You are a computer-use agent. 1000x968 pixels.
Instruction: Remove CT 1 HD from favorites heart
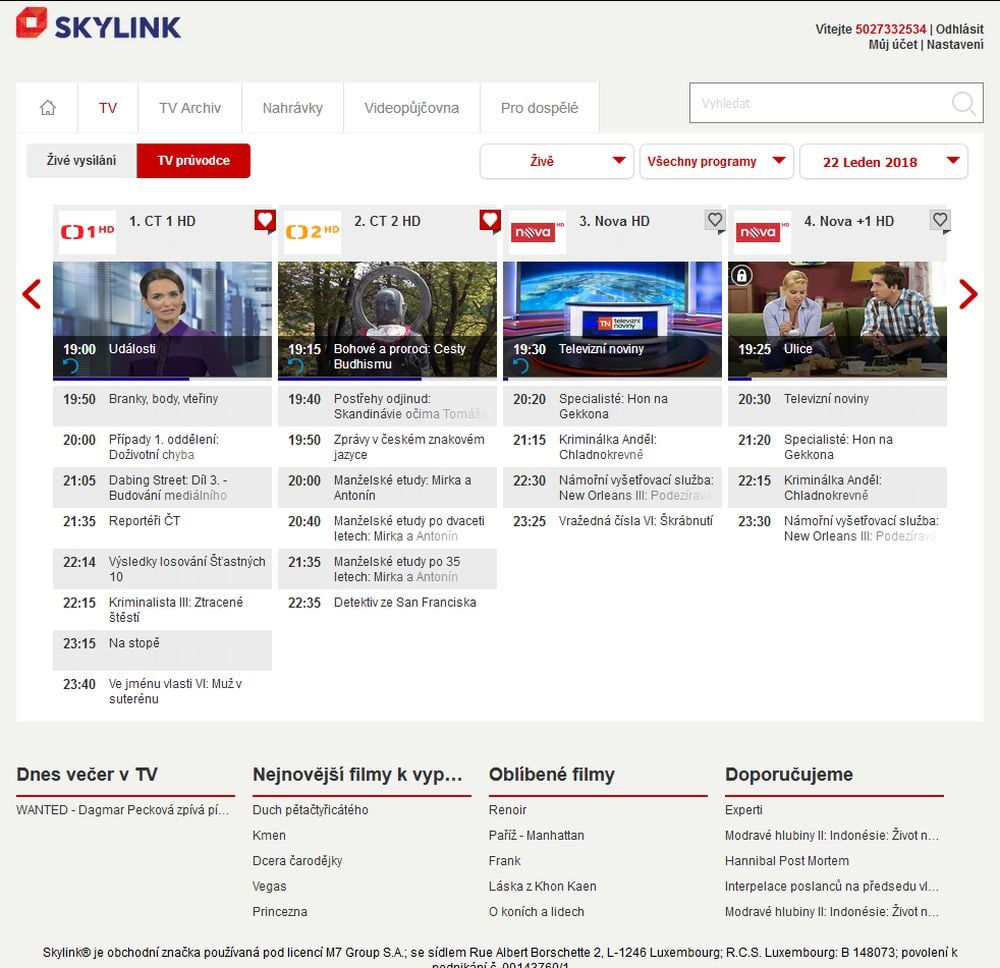tap(265, 221)
